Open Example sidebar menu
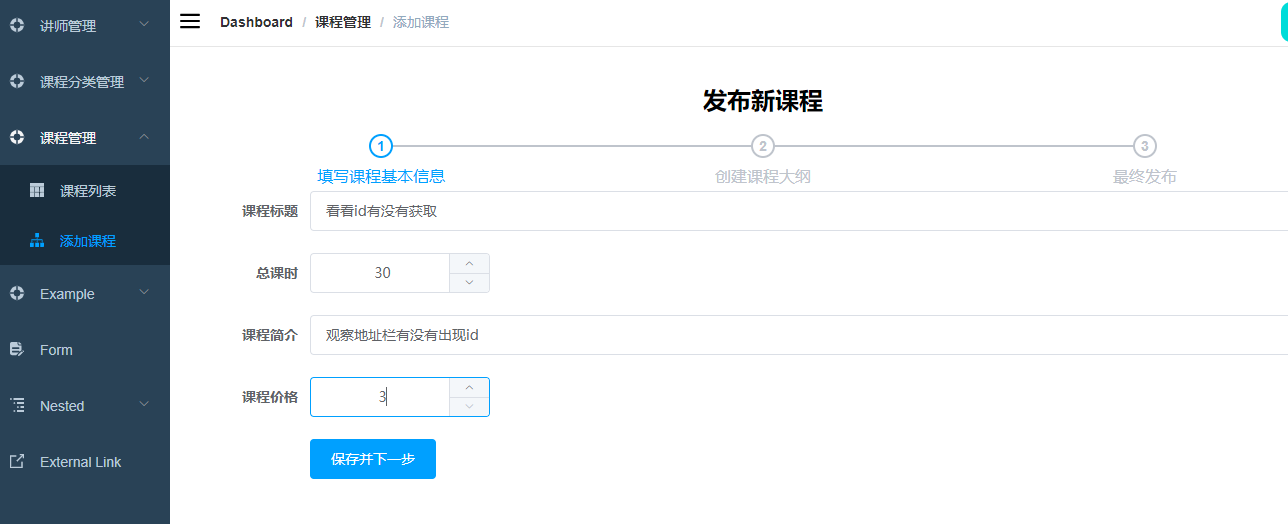 [85, 294]
